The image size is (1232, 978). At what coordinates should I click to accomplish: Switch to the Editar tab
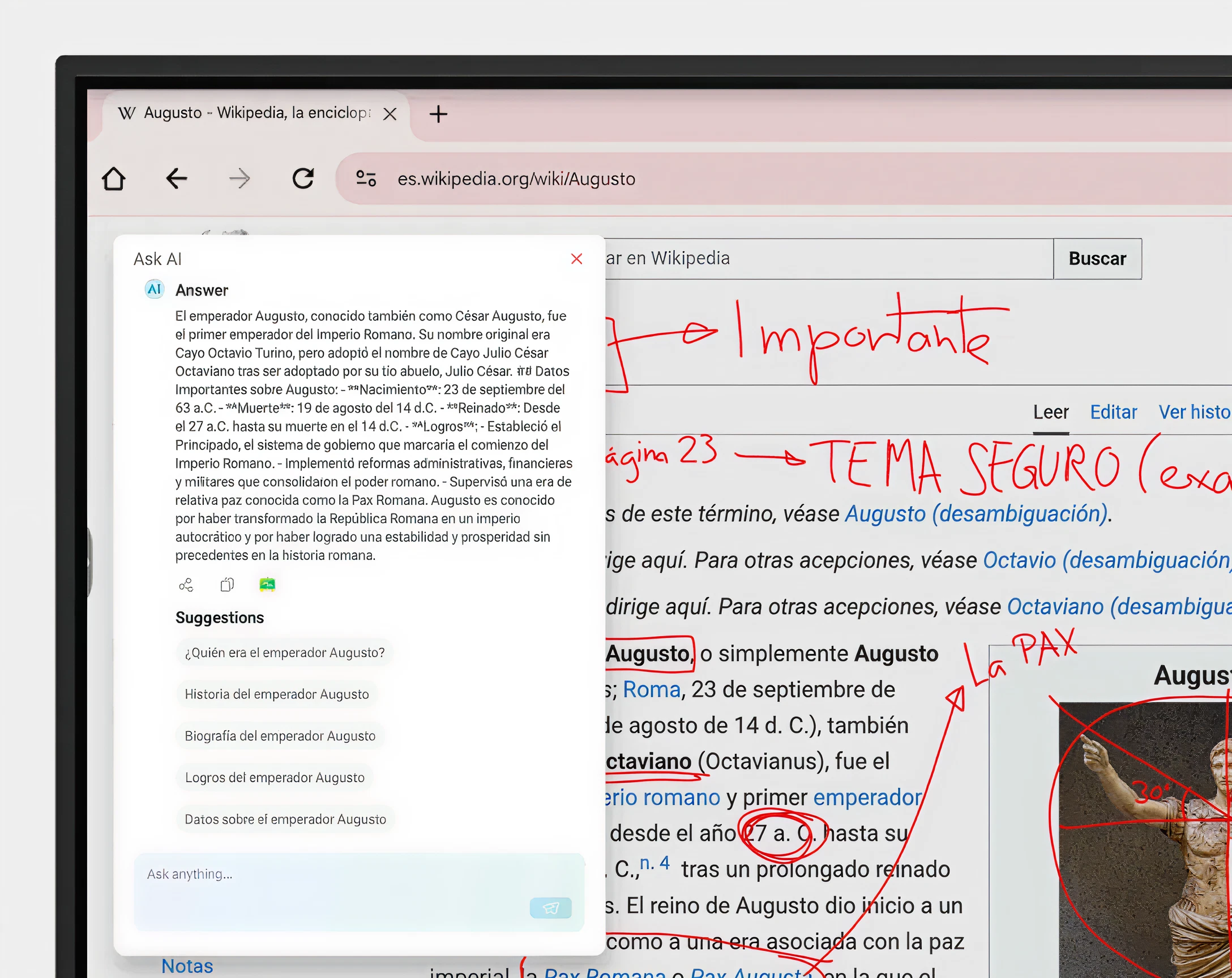[x=1113, y=412]
